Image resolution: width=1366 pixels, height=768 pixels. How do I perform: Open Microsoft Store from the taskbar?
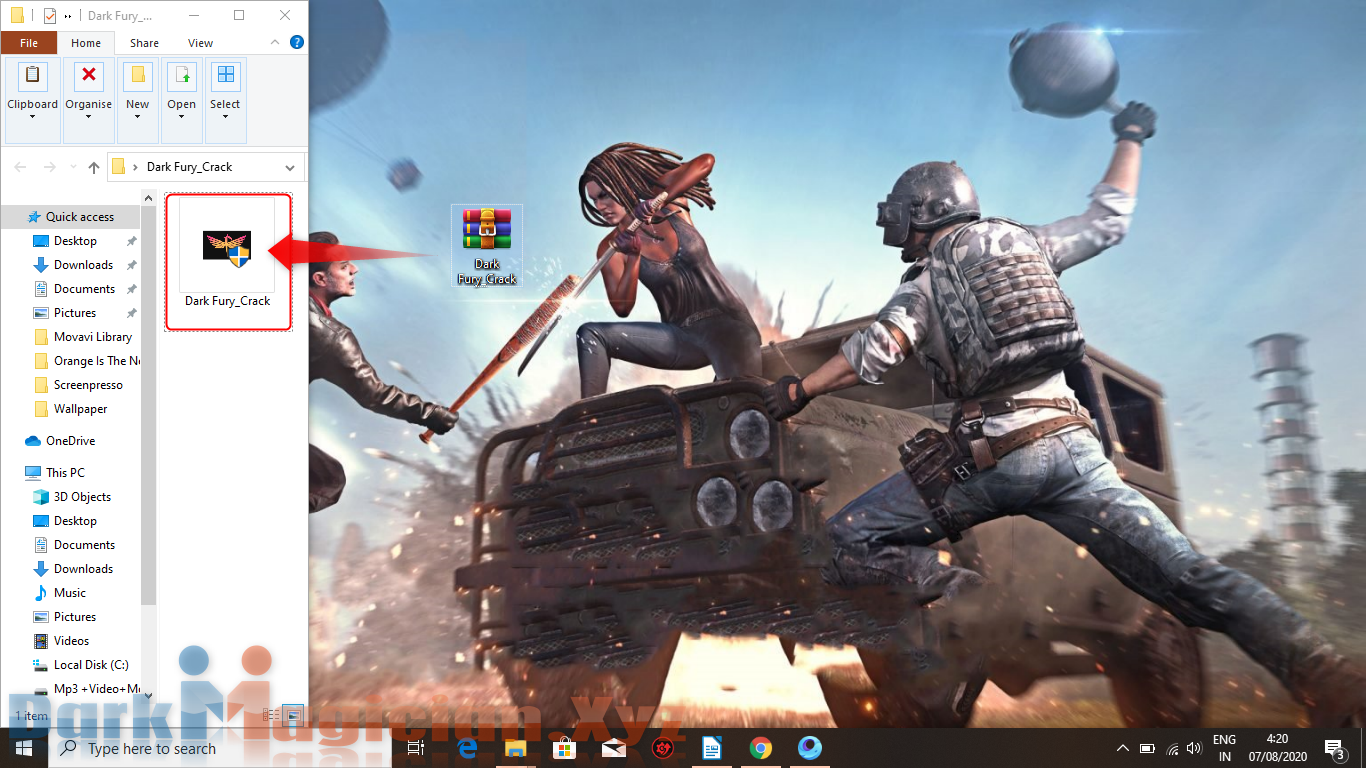[x=564, y=748]
